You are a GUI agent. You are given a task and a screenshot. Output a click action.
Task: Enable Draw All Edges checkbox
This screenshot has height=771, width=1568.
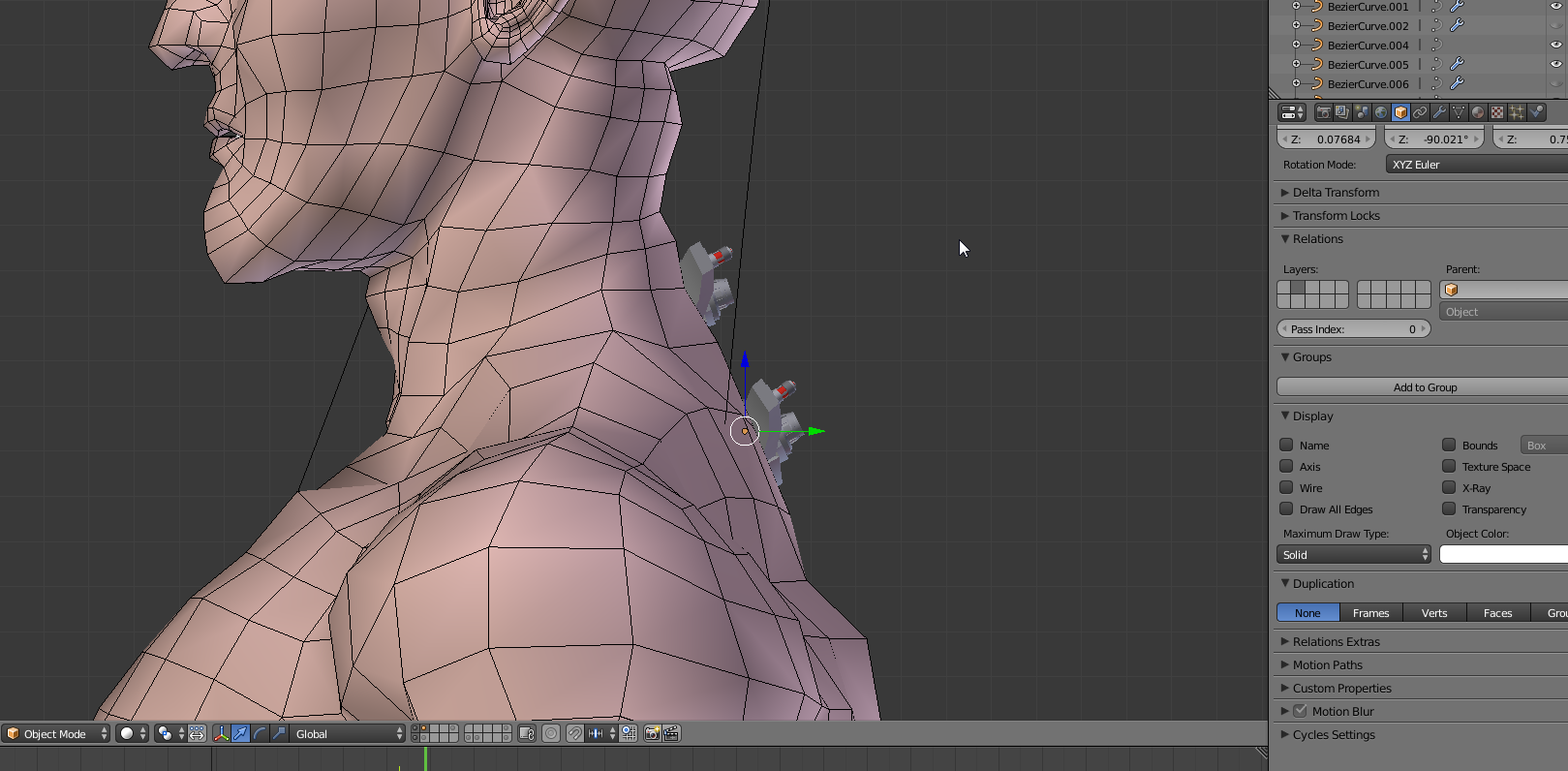coord(1286,509)
